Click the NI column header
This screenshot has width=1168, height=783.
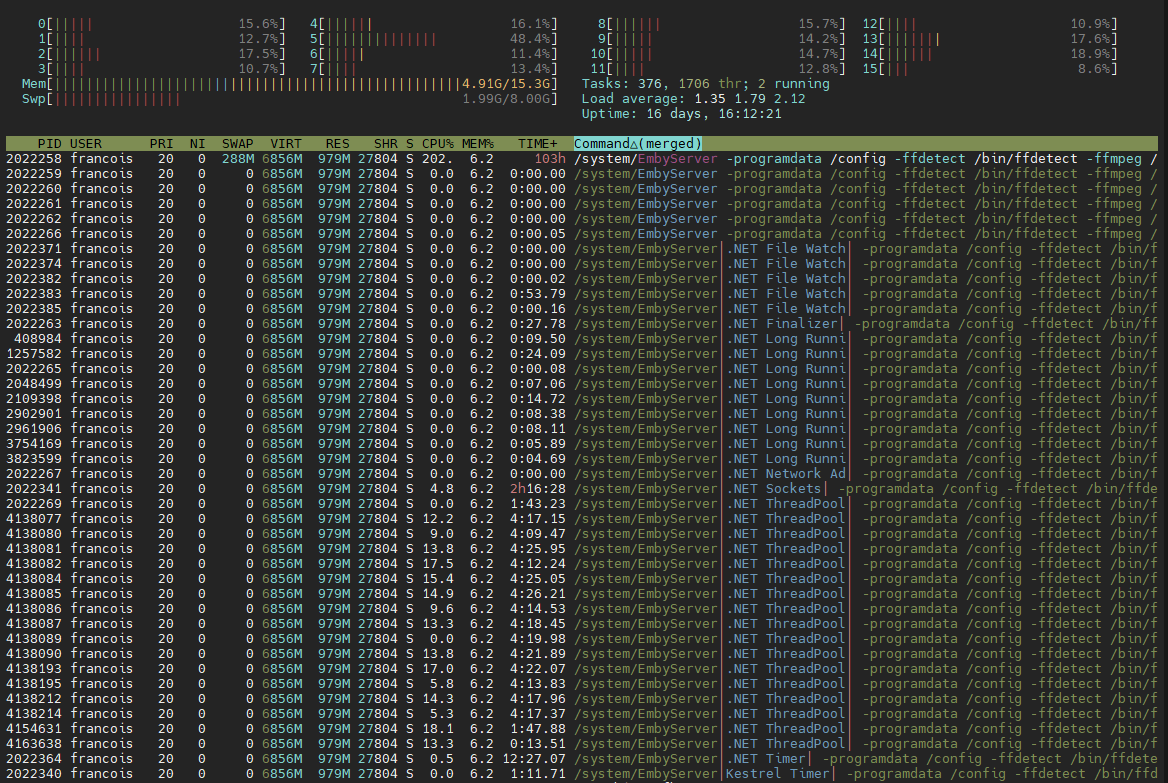click(x=199, y=144)
